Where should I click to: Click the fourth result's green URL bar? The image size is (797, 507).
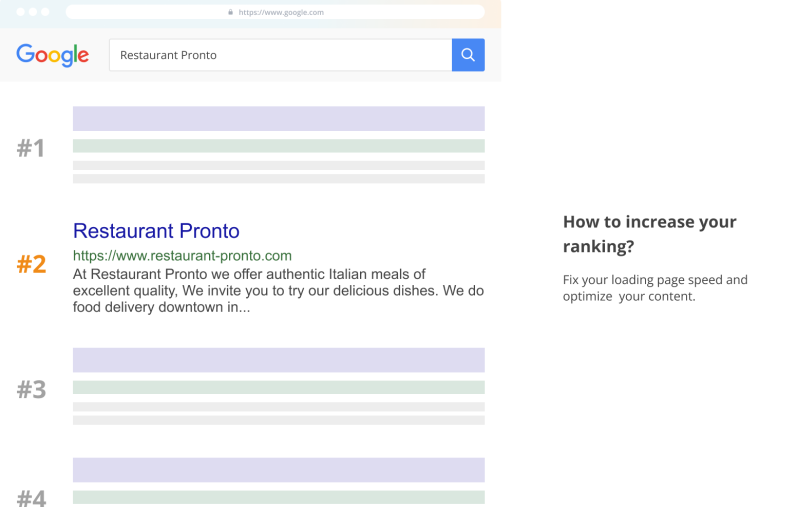[278, 497]
